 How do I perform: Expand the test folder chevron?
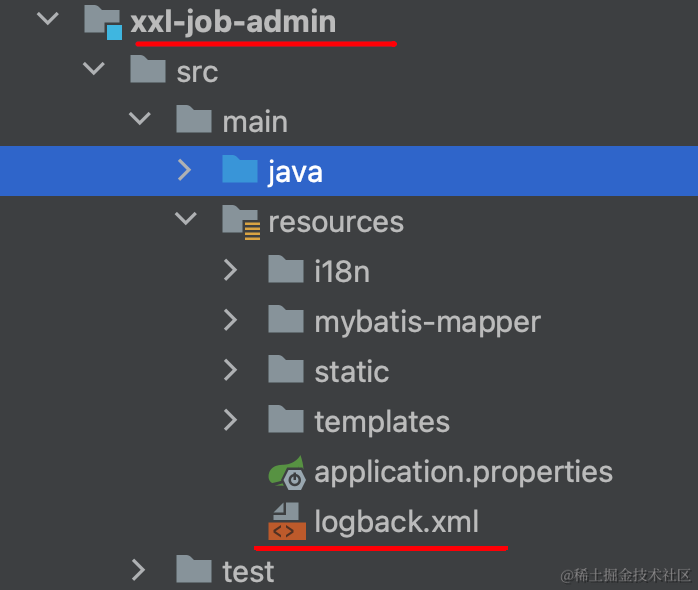pyautogui.click(x=138, y=570)
